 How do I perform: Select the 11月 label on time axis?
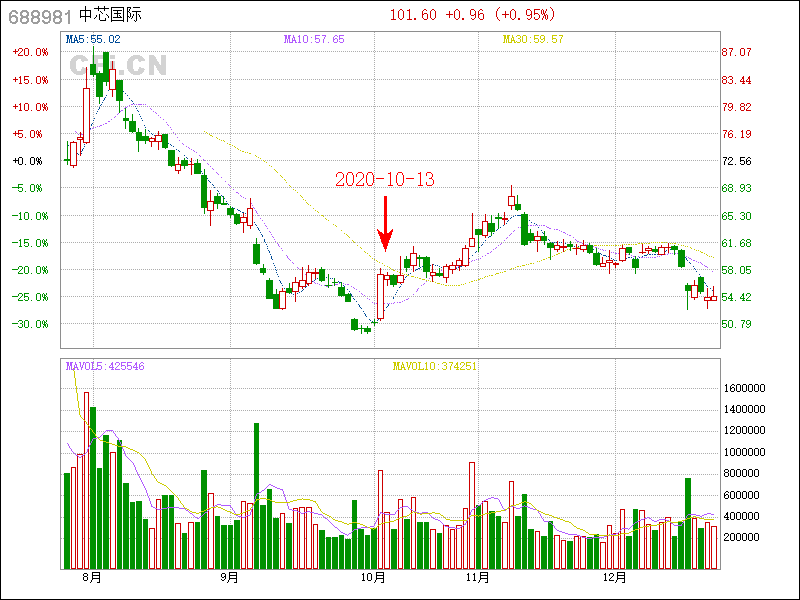point(477,577)
